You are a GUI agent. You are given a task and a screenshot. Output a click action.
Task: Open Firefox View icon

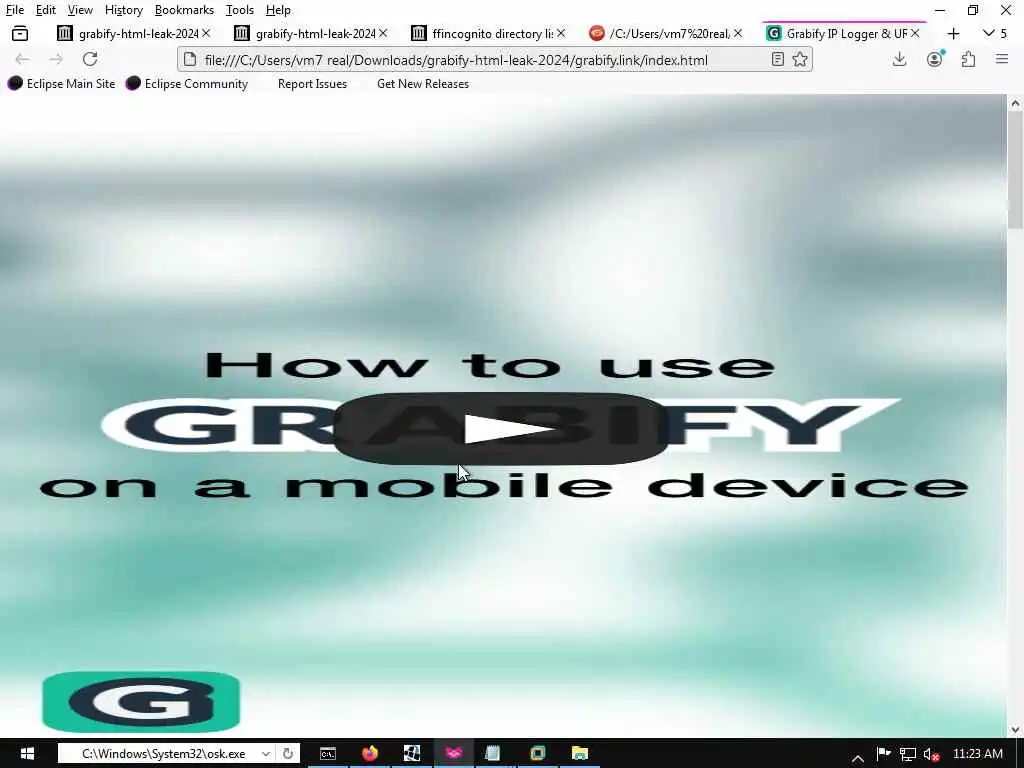(x=20, y=33)
